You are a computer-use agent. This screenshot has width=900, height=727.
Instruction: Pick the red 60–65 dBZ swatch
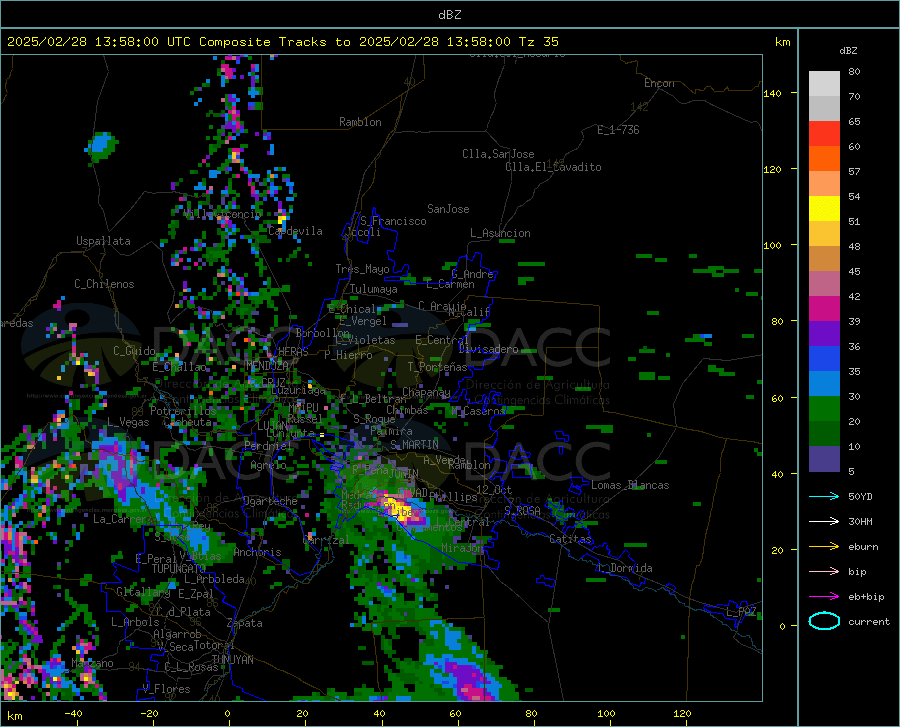click(824, 134)
